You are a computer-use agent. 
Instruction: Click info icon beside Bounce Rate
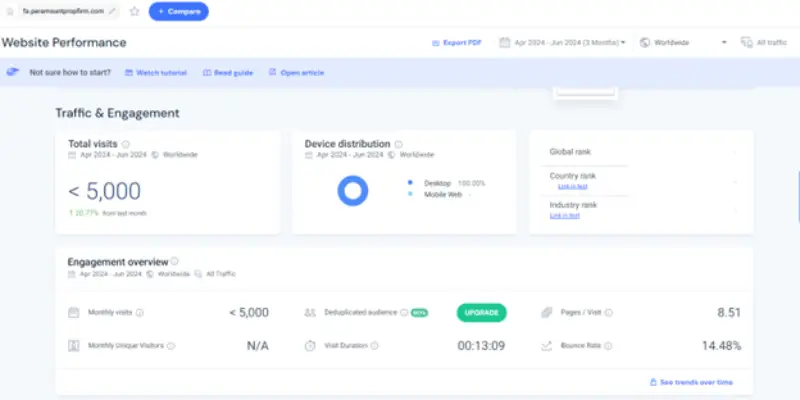pos(608,346)
